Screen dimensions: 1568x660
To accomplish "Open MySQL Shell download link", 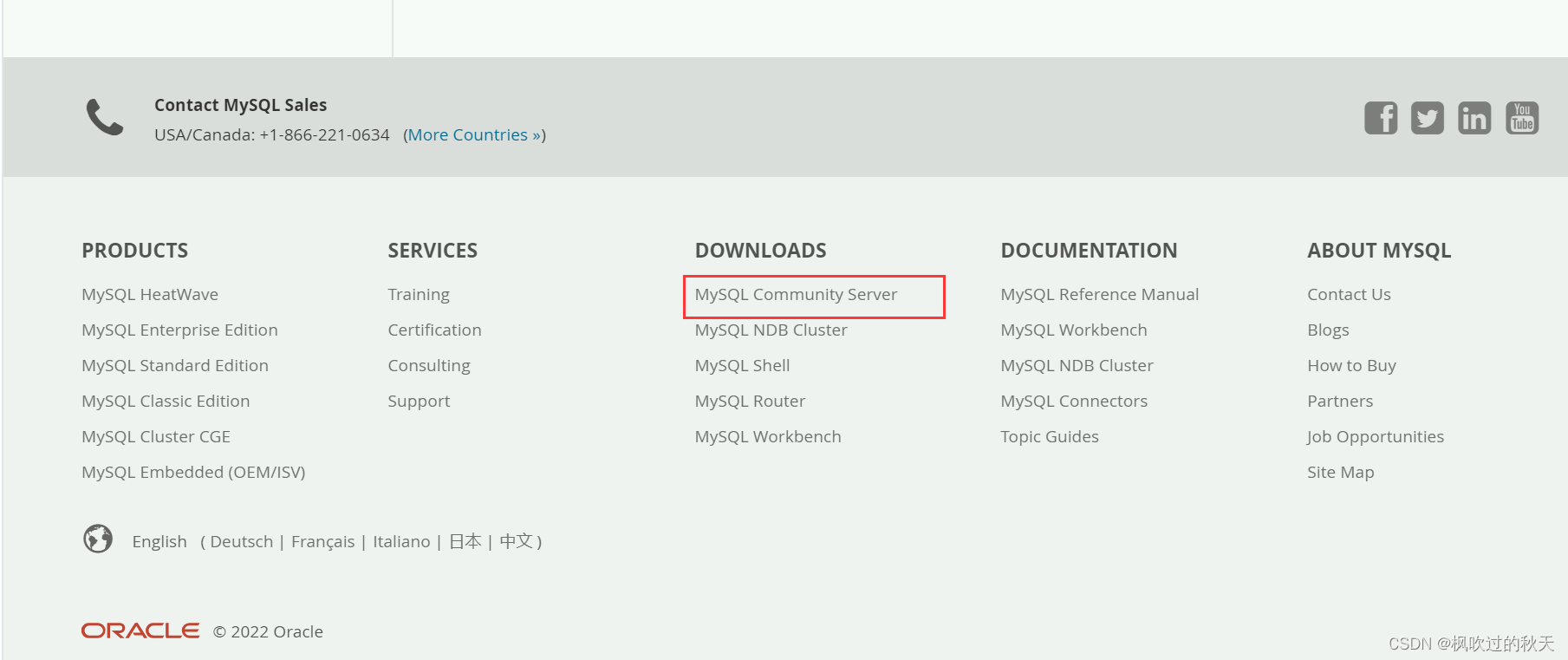I will (742, 366).
